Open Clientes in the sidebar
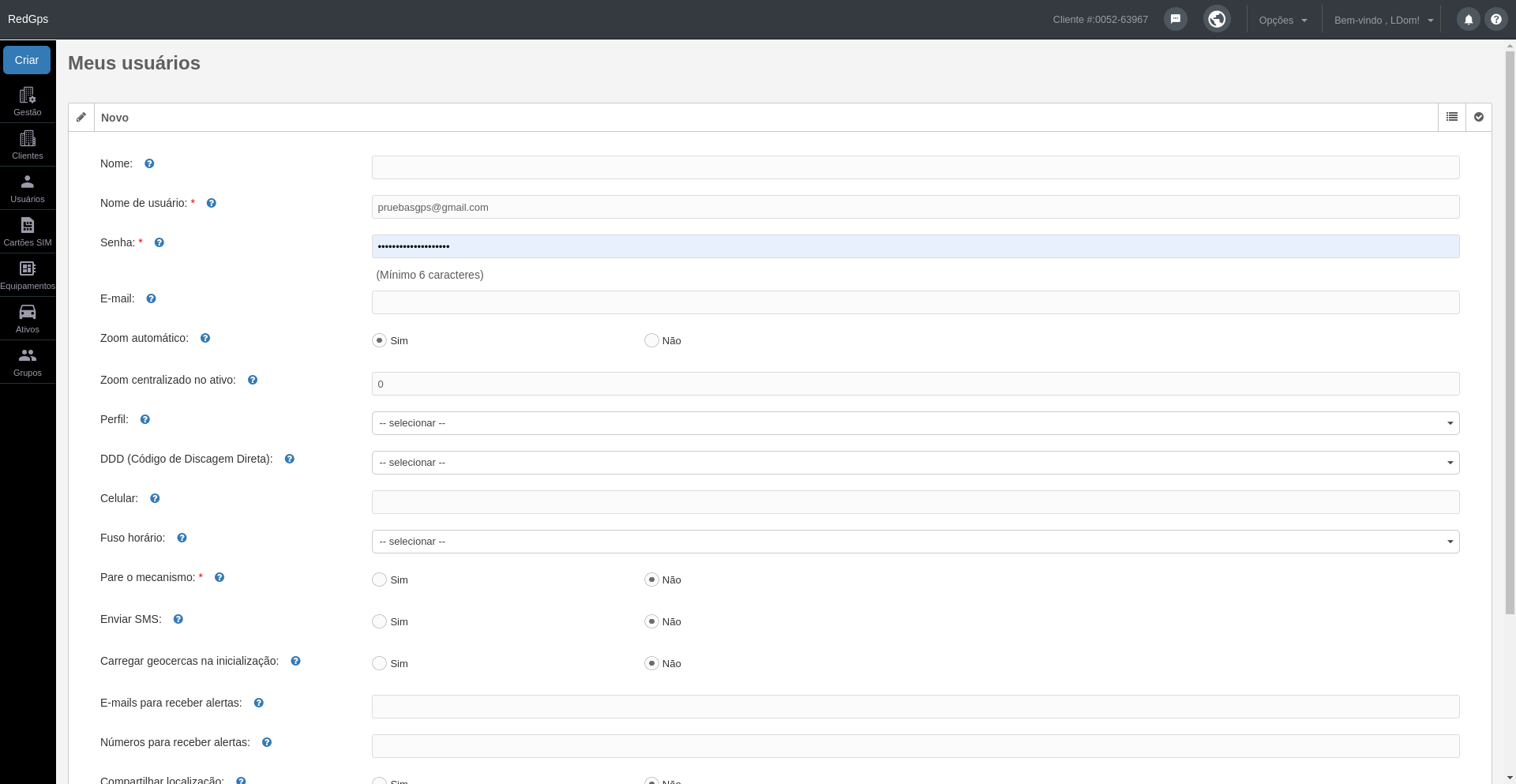The width and height of the screenshot is (1516, 784). pyautogui.click(x=28, y=144)
